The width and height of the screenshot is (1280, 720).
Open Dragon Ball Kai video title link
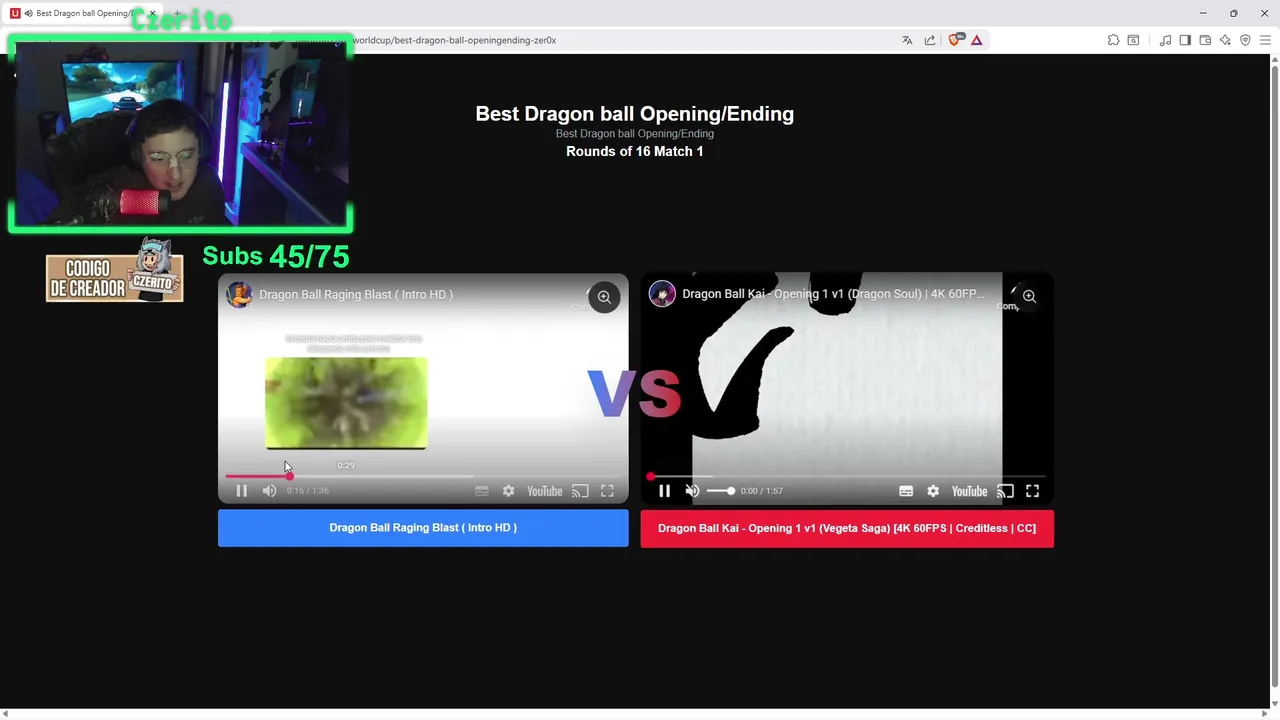tap(833, 294)
